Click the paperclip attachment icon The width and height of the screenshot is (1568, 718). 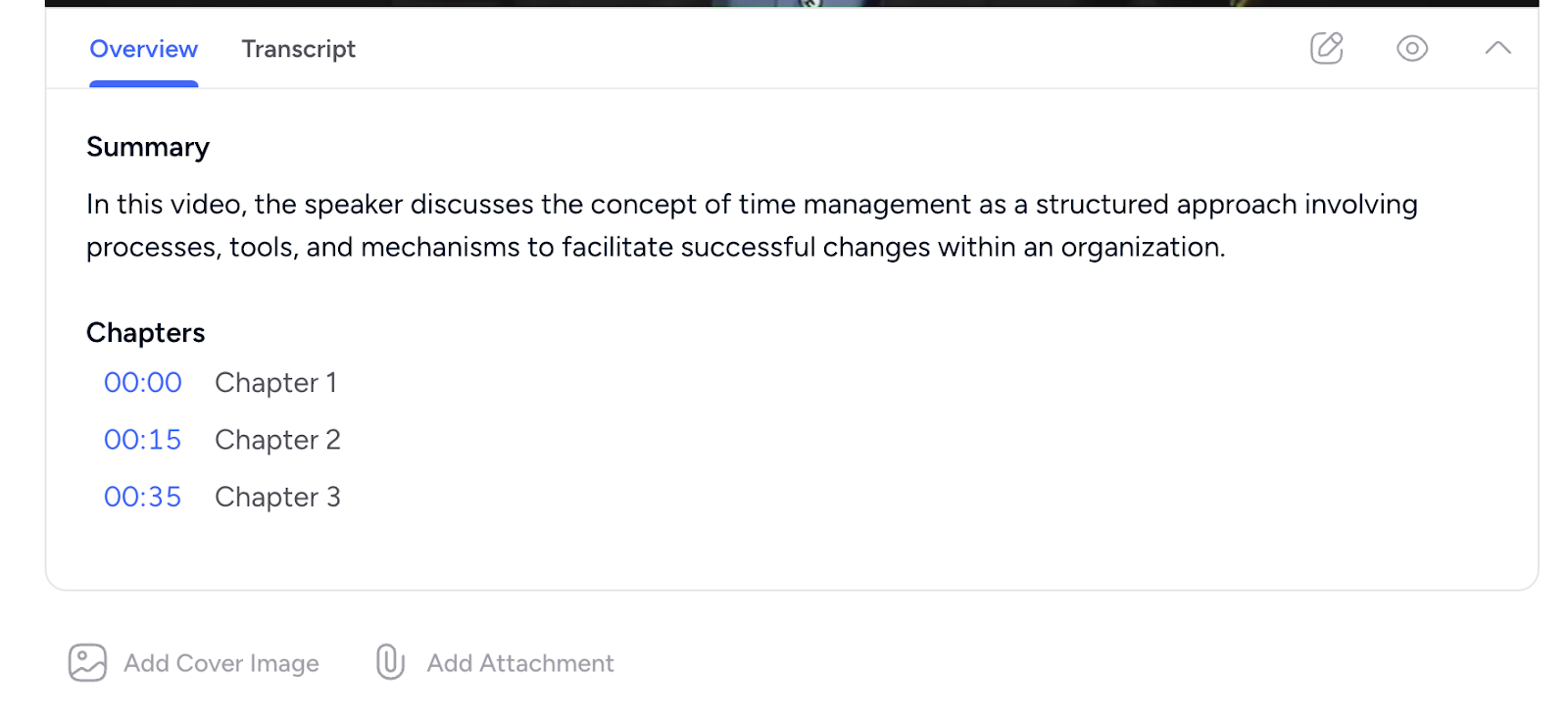390,663
